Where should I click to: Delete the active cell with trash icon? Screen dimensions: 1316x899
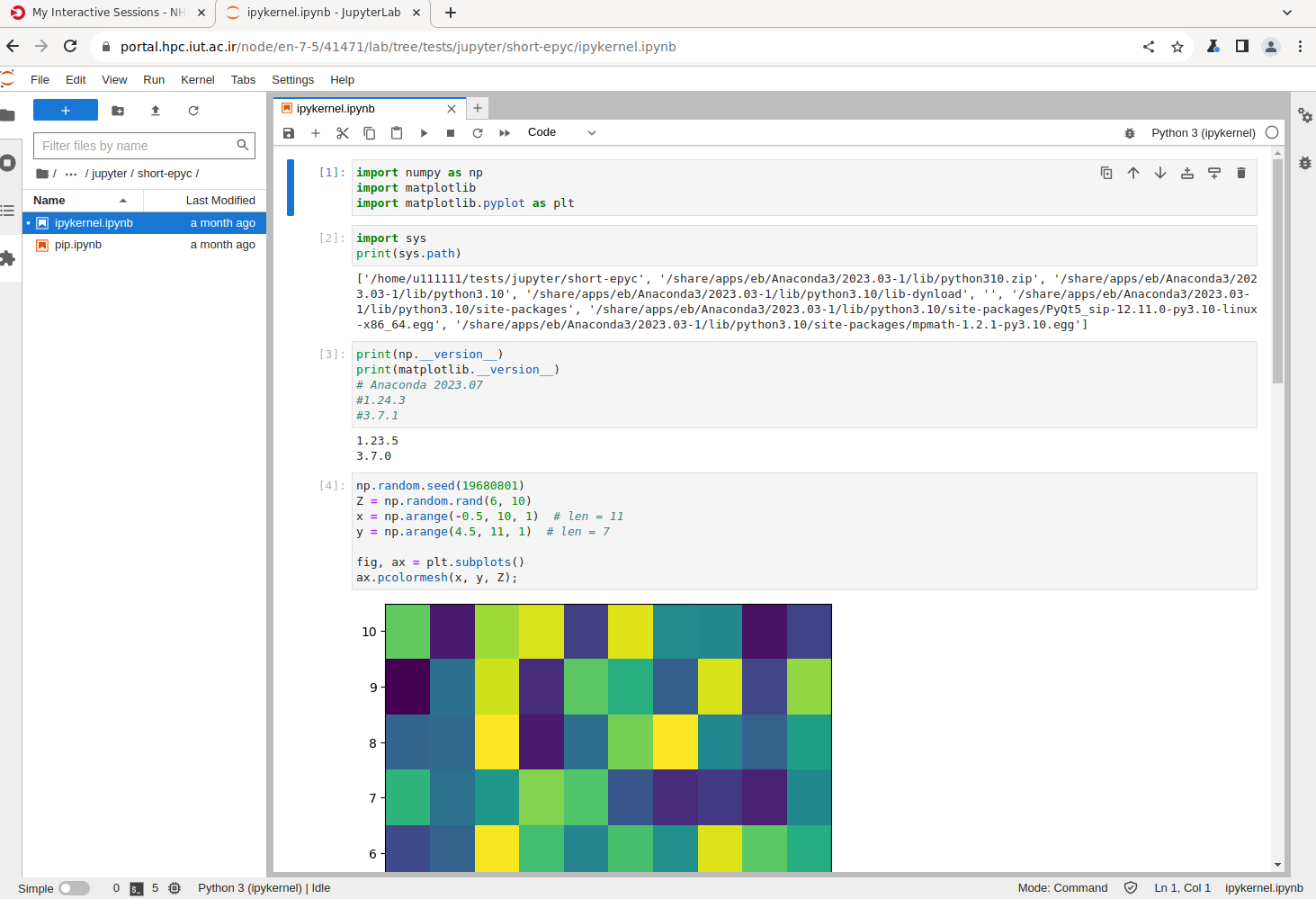(1241, 173)
